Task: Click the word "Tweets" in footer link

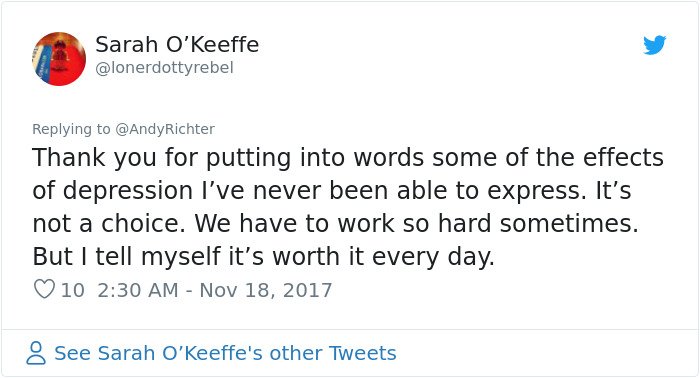Action: click(362, 353)
